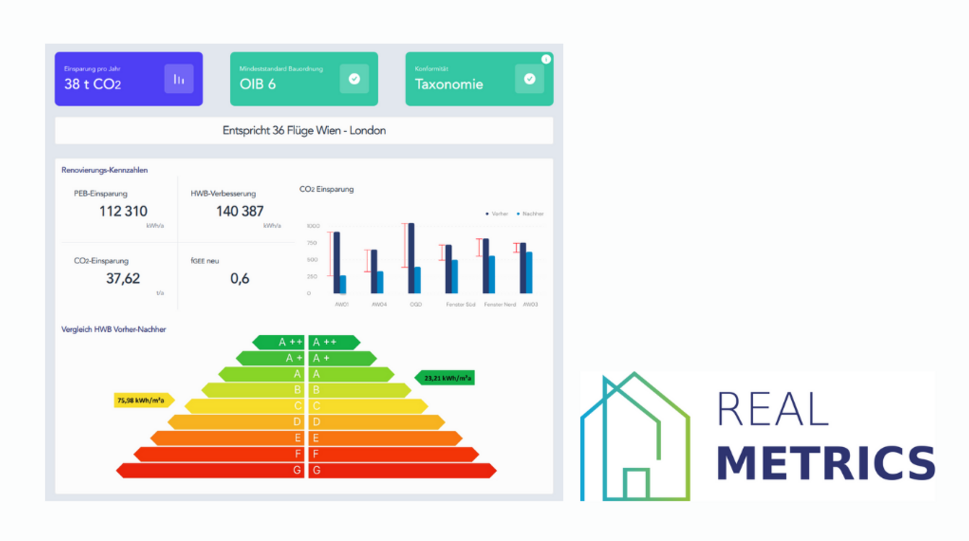Click the right A++ energy class bar
The height and width of the screenshot is (541, 969).
[x=334, y=342]
